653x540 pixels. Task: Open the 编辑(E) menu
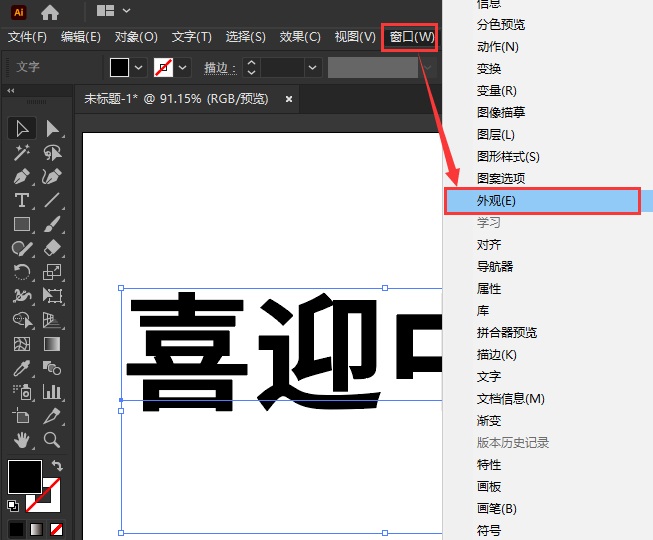81,37
